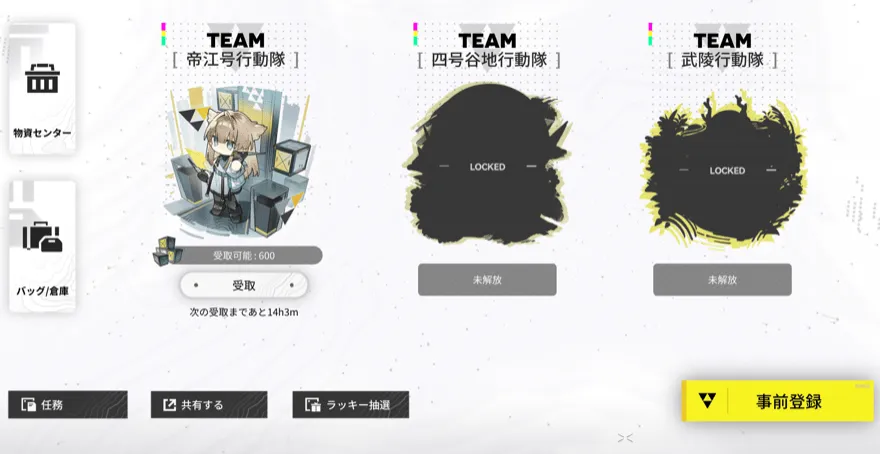Open the ラッキー抽選 menu button
880x454 pixels.
click(351, 405)
